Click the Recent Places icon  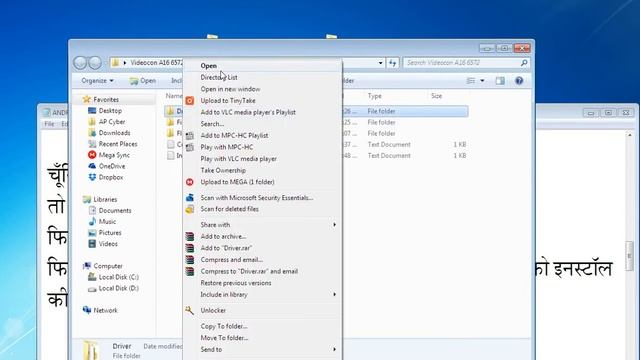point(92,144)
